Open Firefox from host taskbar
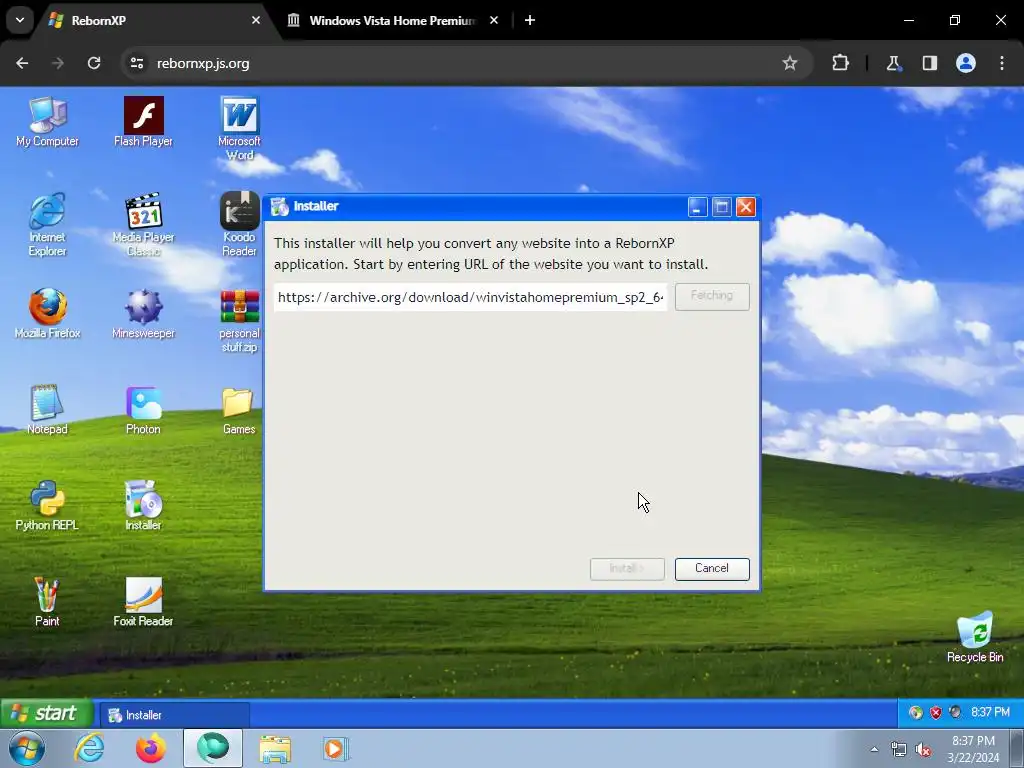Screen dimensions: 1024x768 (x=151, y=748)
